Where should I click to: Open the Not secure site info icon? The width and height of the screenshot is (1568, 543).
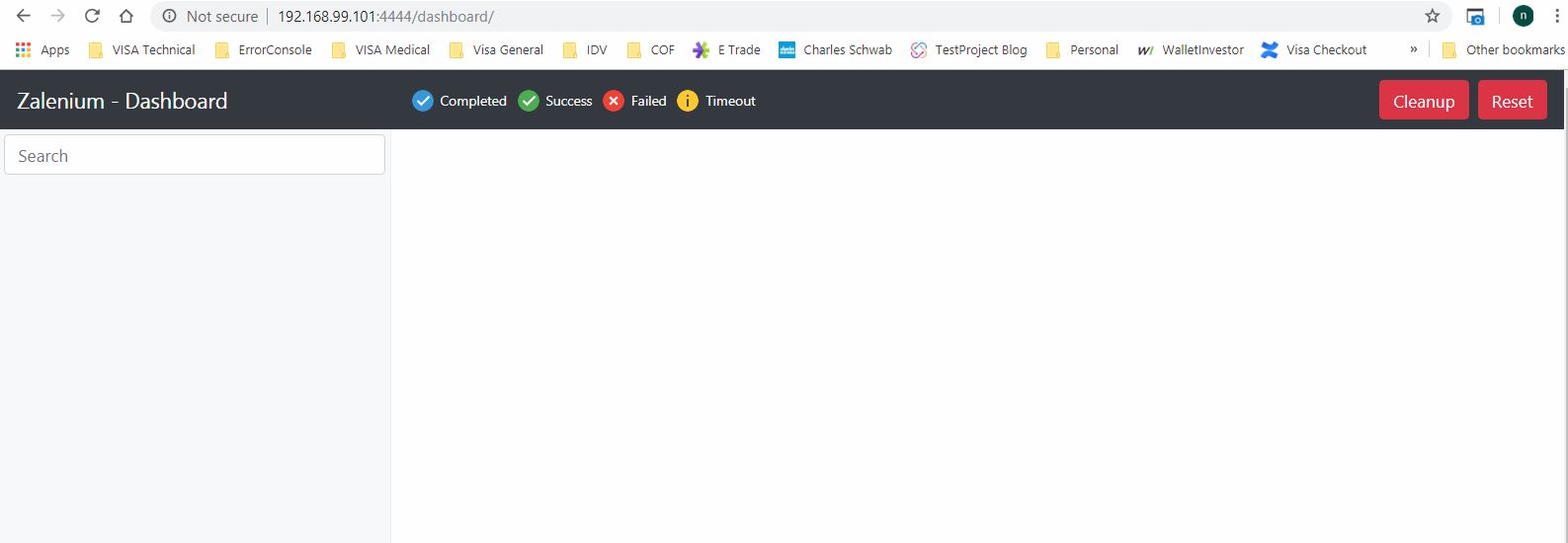point(169,16)
